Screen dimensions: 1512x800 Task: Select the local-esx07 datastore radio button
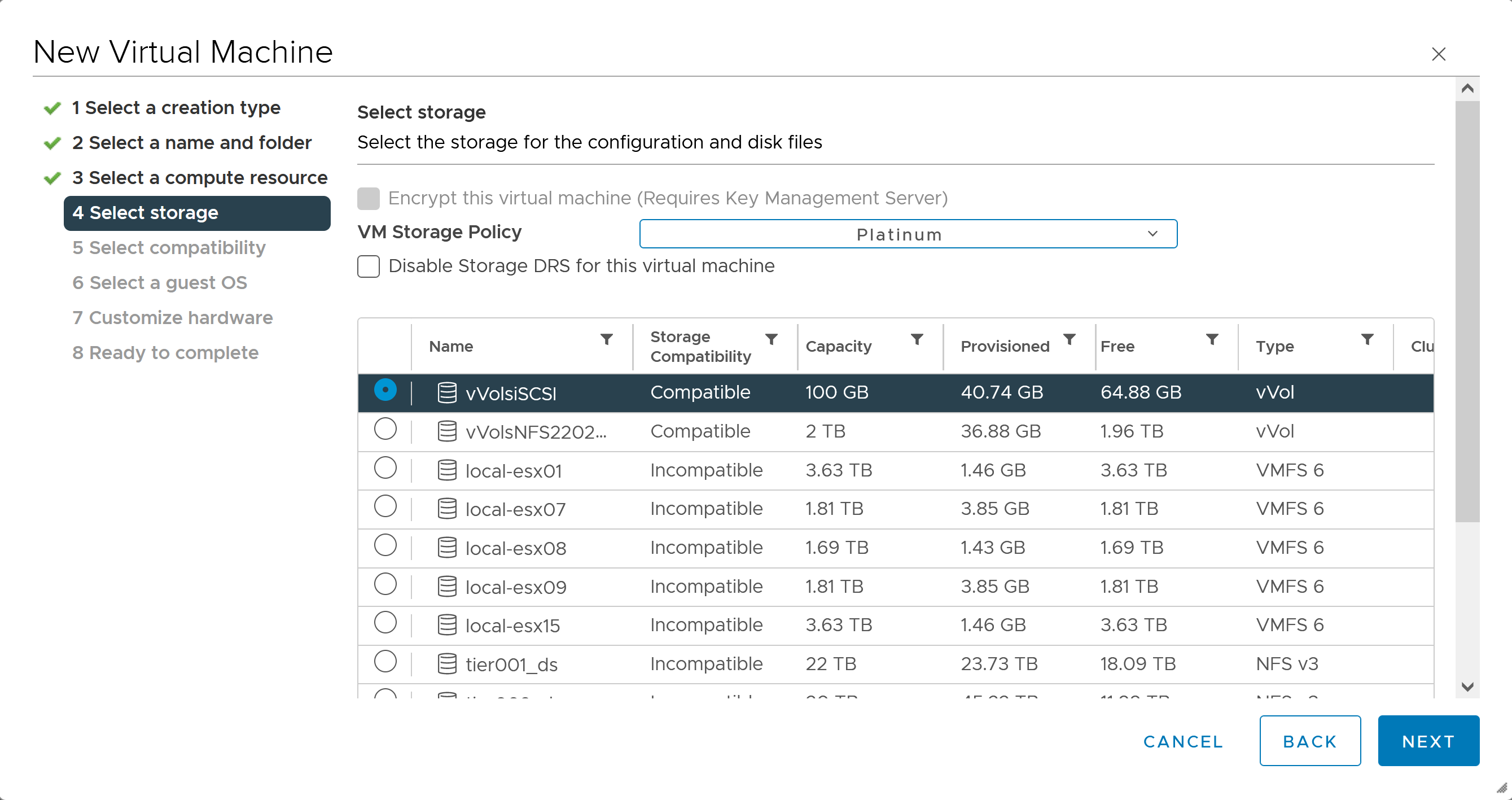point(385,506)
